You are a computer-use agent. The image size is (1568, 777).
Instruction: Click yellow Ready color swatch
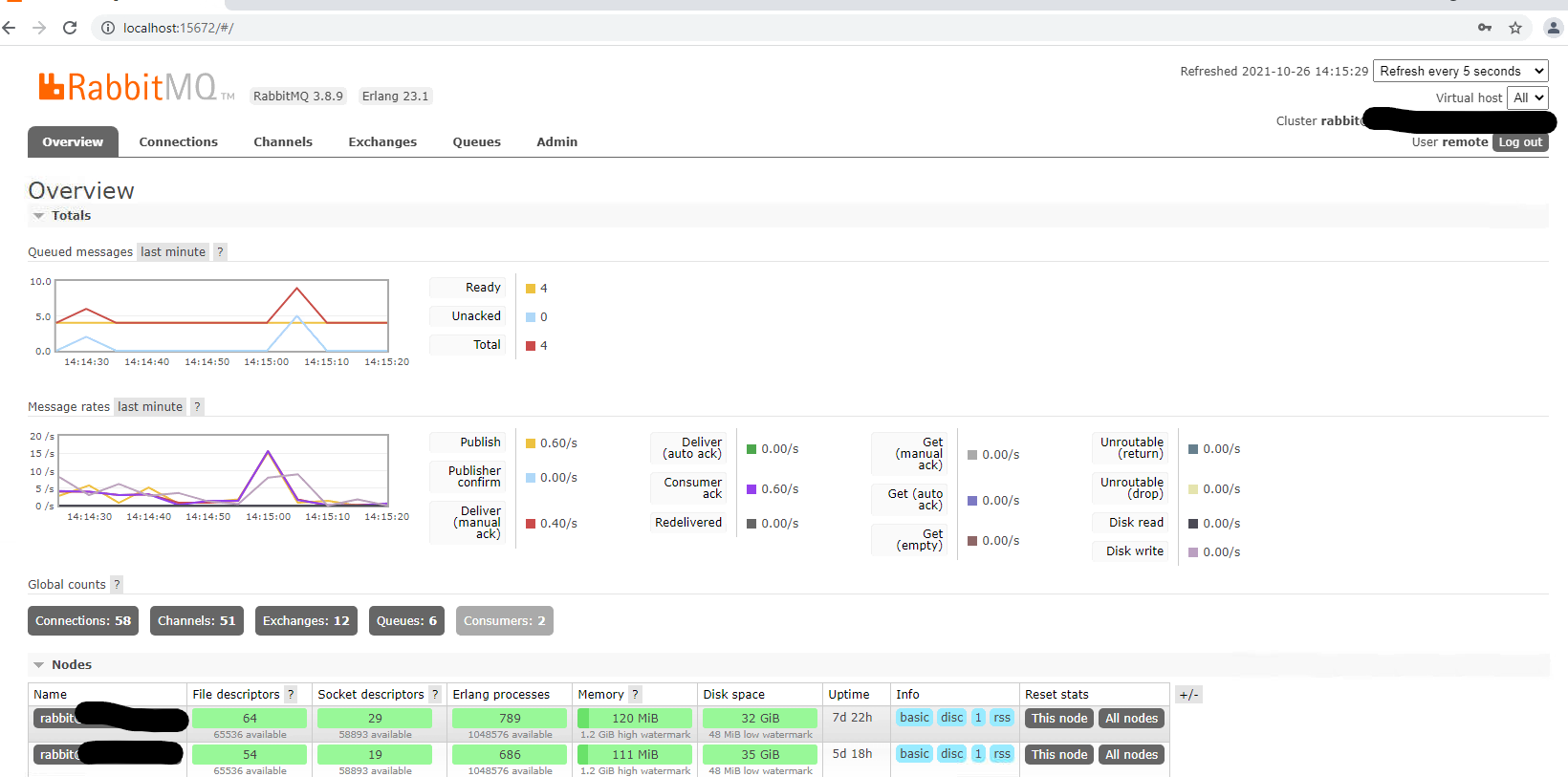click(x=531, y=289)
